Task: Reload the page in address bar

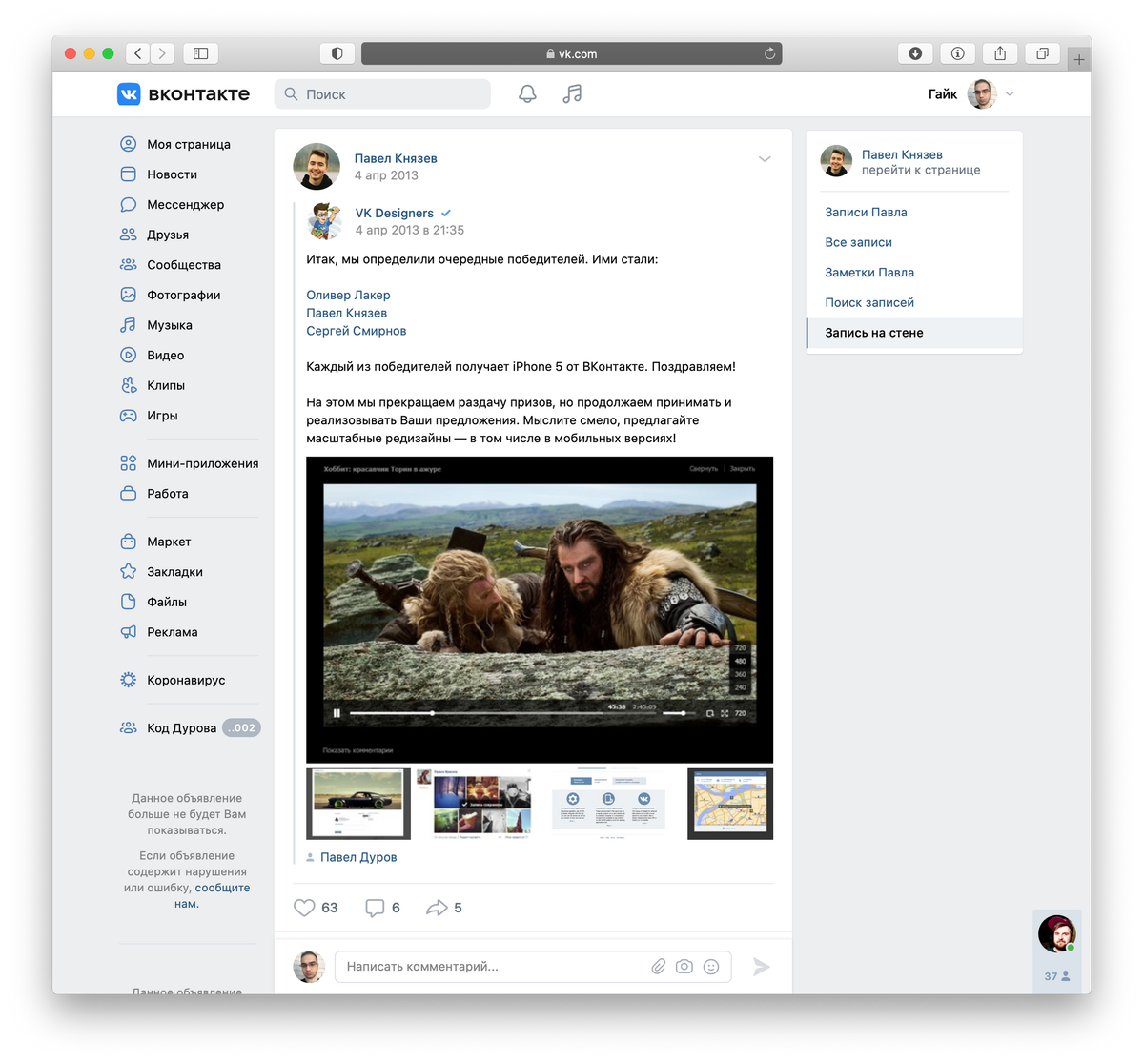Action: tap(769, 53)
